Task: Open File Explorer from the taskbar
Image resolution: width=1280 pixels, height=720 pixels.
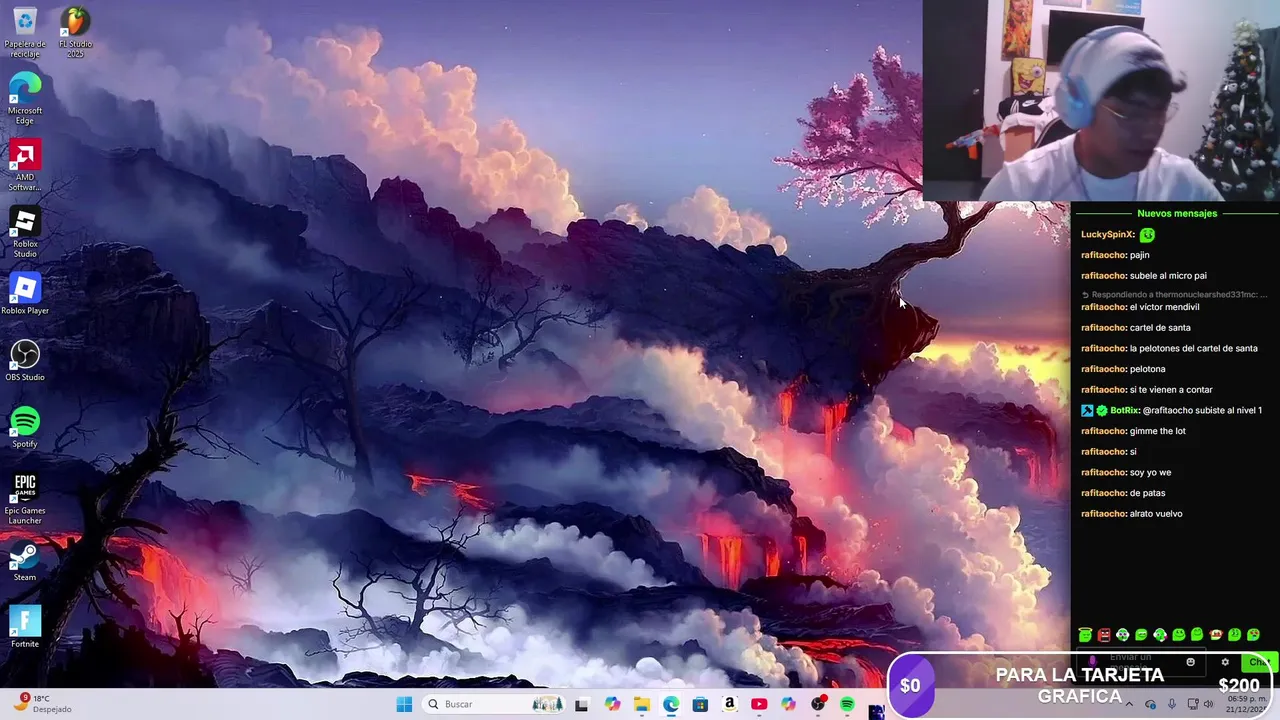Action: 641,704
